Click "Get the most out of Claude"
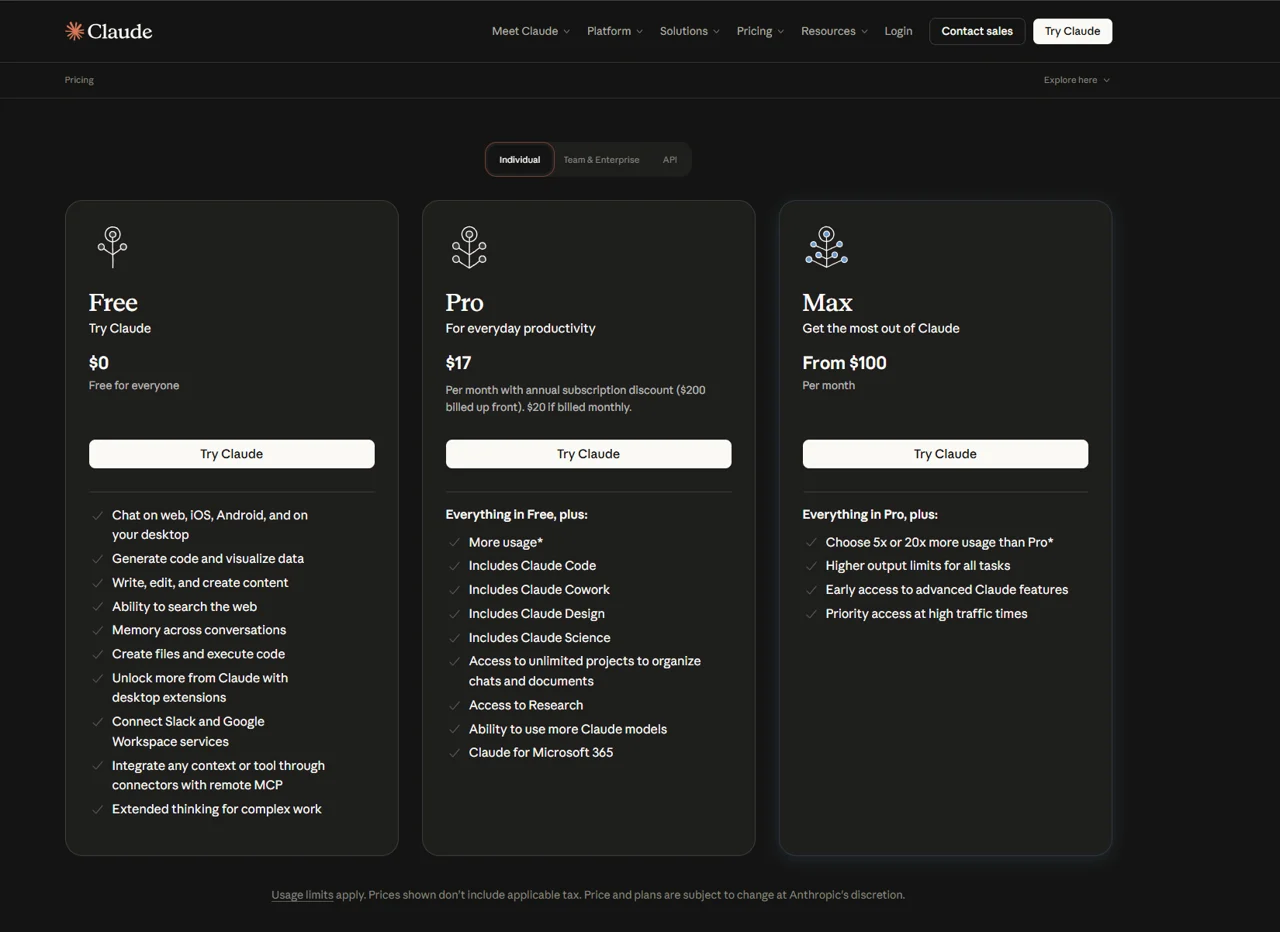 [x=881, y=328]
